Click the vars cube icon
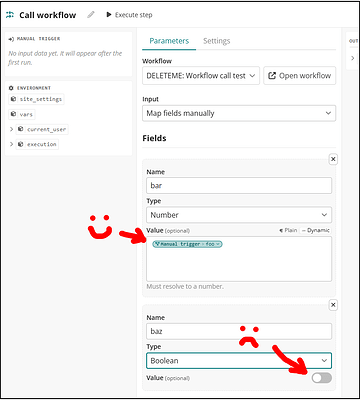The width and height of the screenshot is (360, 400). coord(13,114)
